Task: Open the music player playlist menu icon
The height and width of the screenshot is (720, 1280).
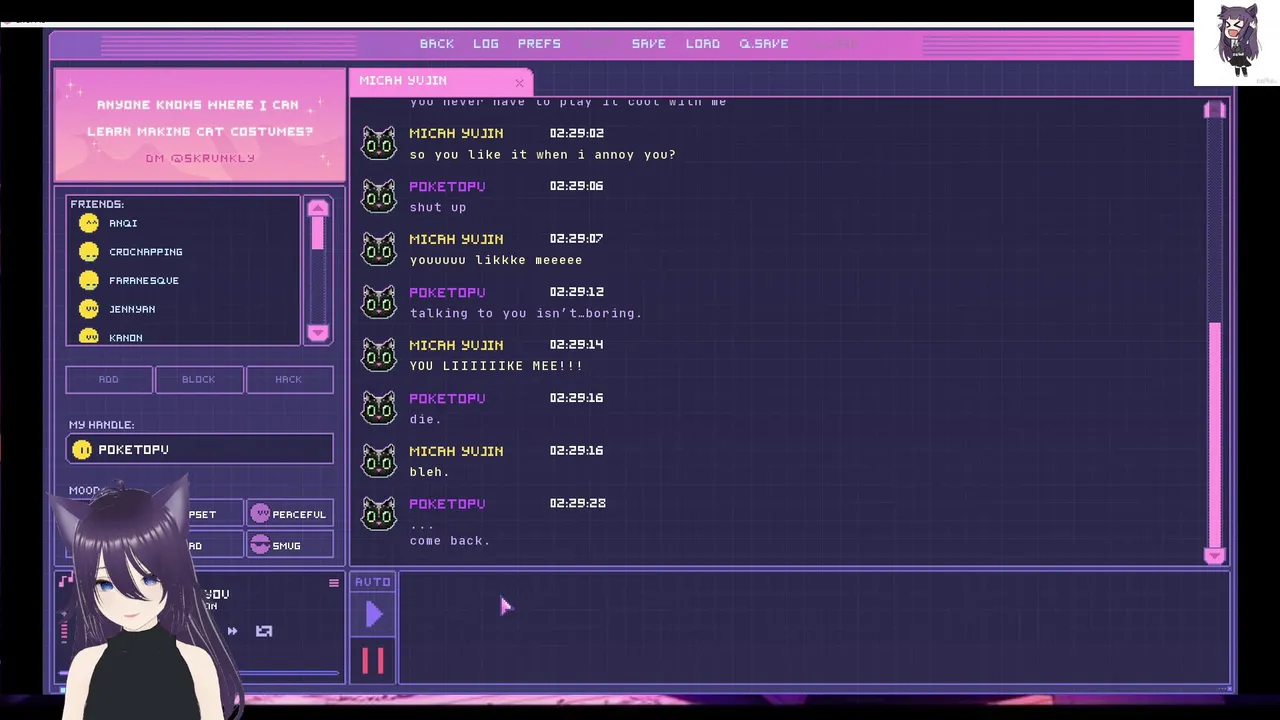Action: [334, 582]
